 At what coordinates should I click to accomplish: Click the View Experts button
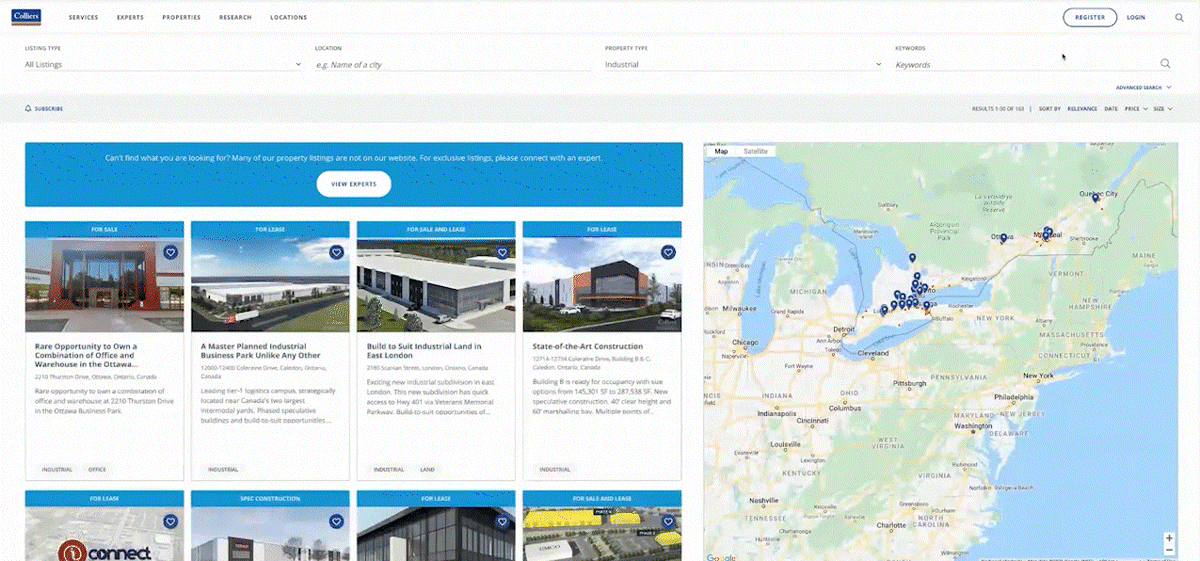click(x=353, y=184)
